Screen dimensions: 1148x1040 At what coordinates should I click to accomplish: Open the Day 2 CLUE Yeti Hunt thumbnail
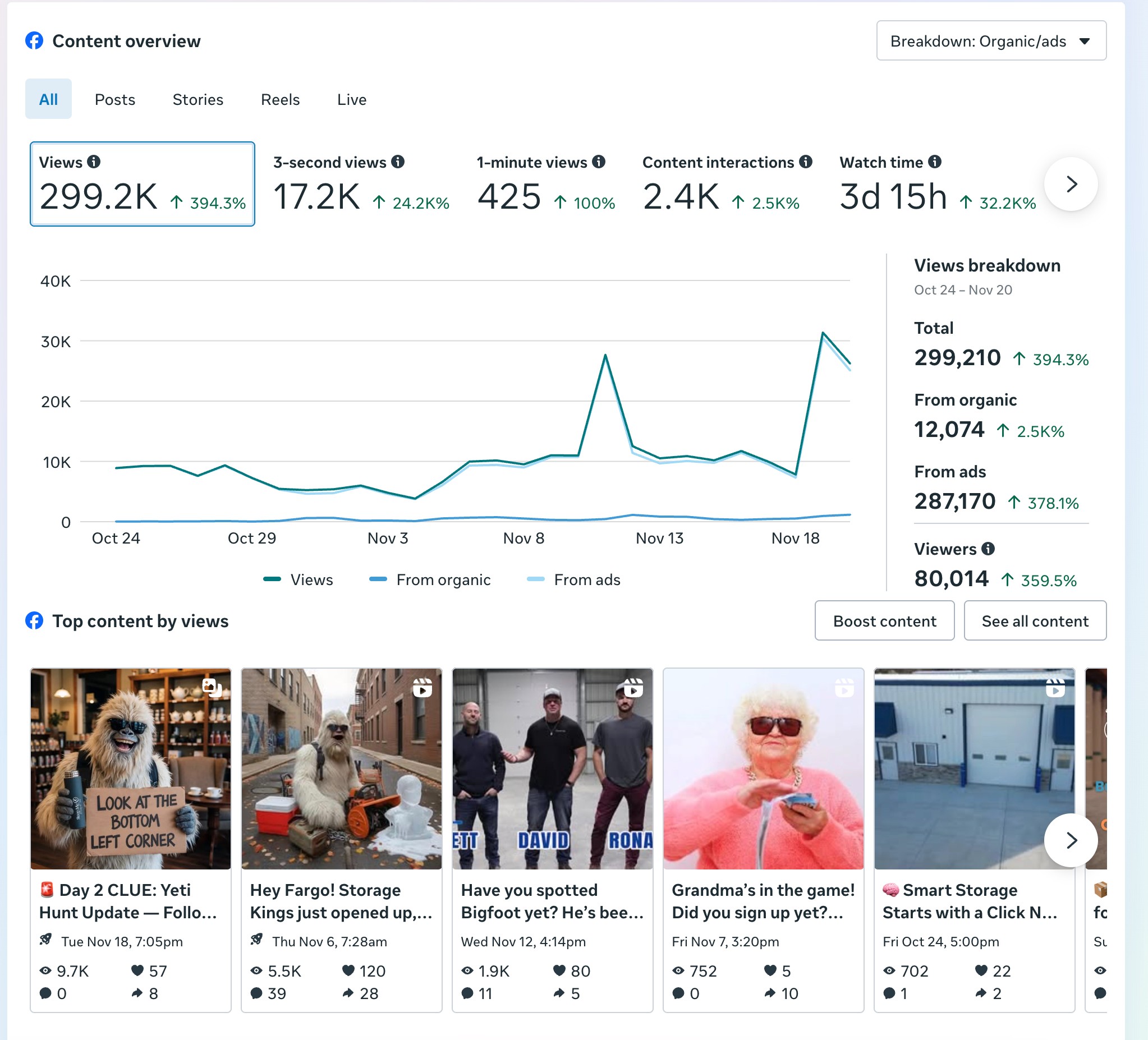[131, 769]
